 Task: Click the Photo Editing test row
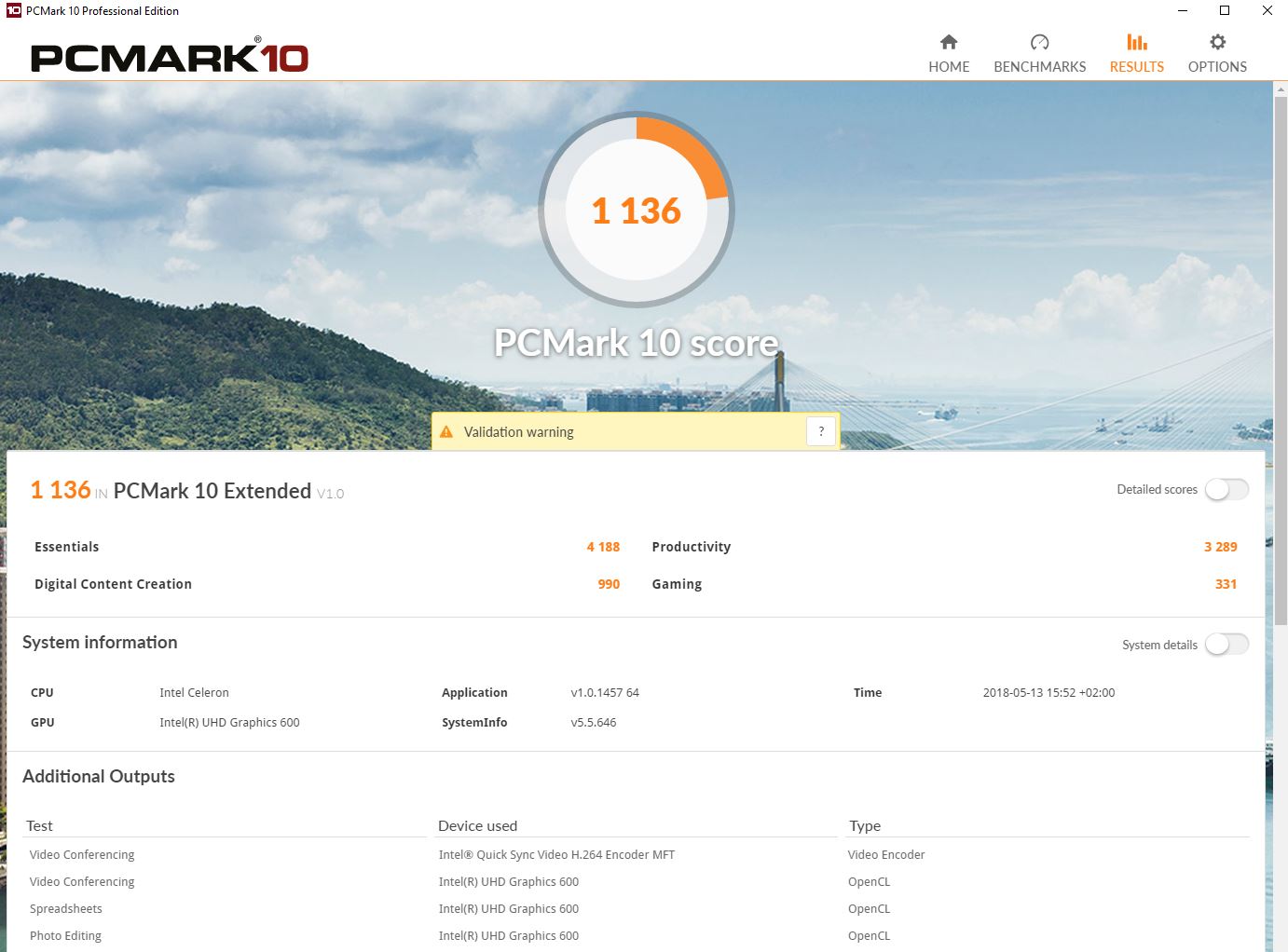pyautogui.click(x=65, y=935)
